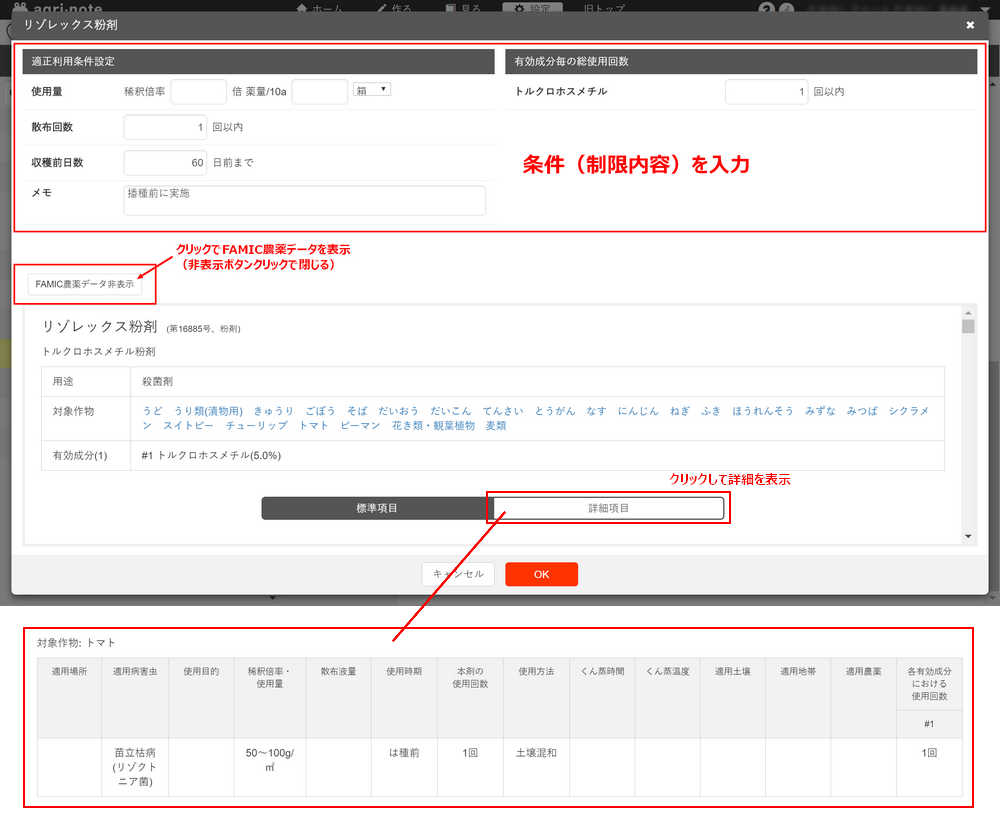
Task: Open the とうがん crop link
Action: tap(555, 411)
